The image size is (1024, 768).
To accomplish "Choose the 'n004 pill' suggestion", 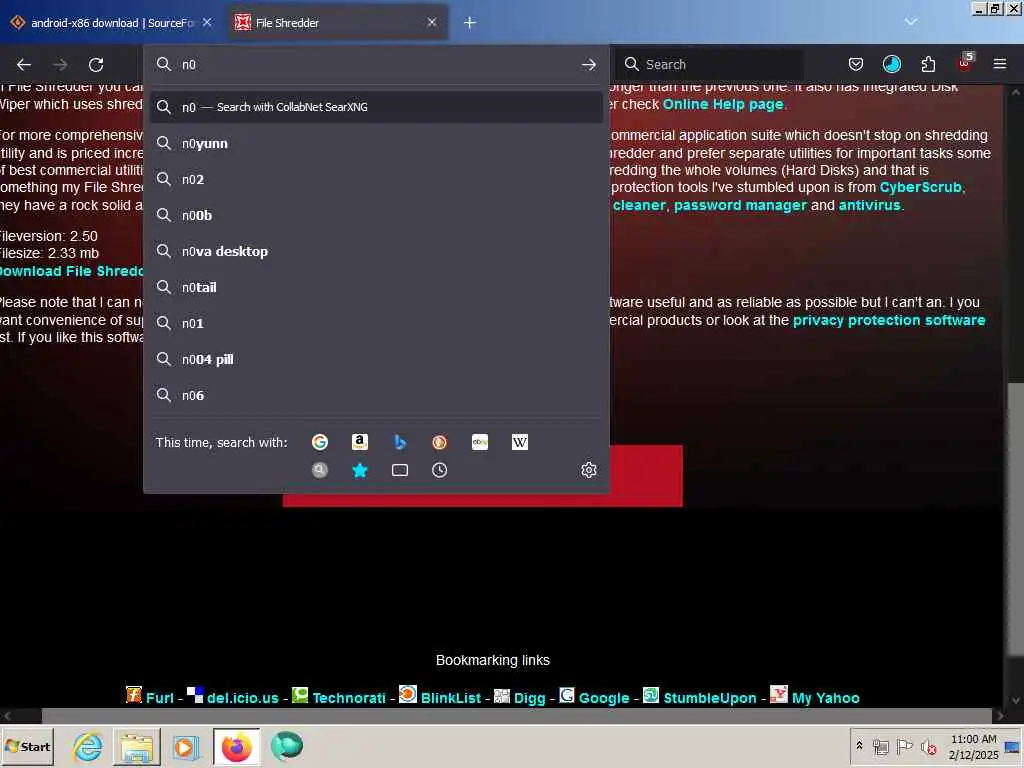I will [376, 359].
